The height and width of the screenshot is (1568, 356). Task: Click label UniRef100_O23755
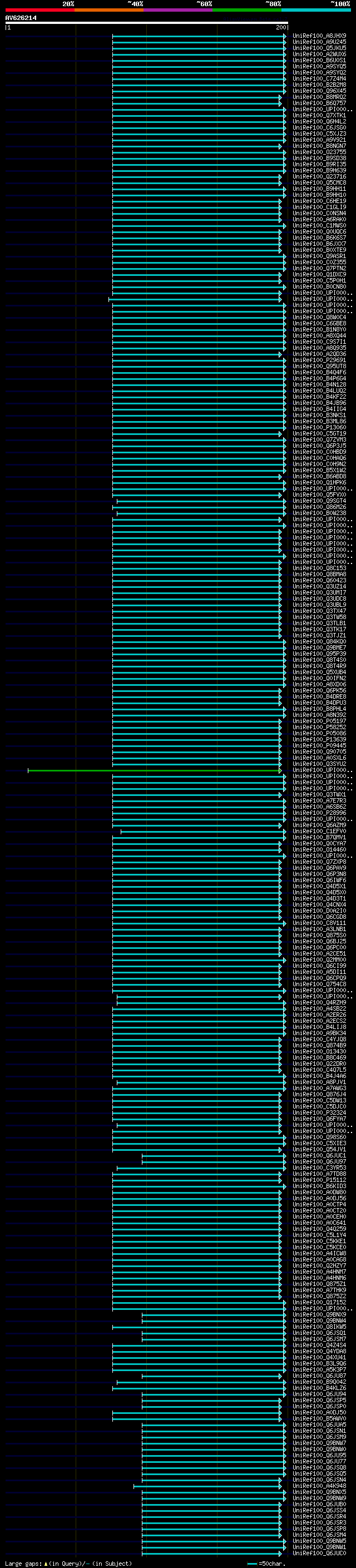click(x=319, y=152)
